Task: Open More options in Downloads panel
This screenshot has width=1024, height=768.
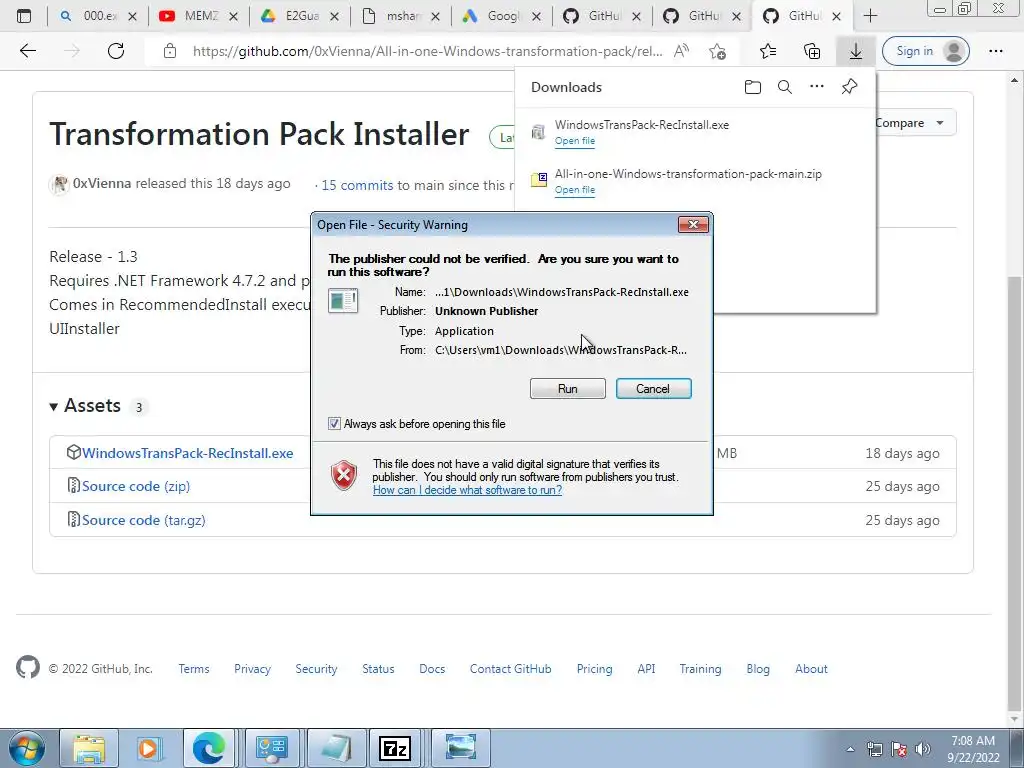Action: pyautogui.click(x=816, y=86)
